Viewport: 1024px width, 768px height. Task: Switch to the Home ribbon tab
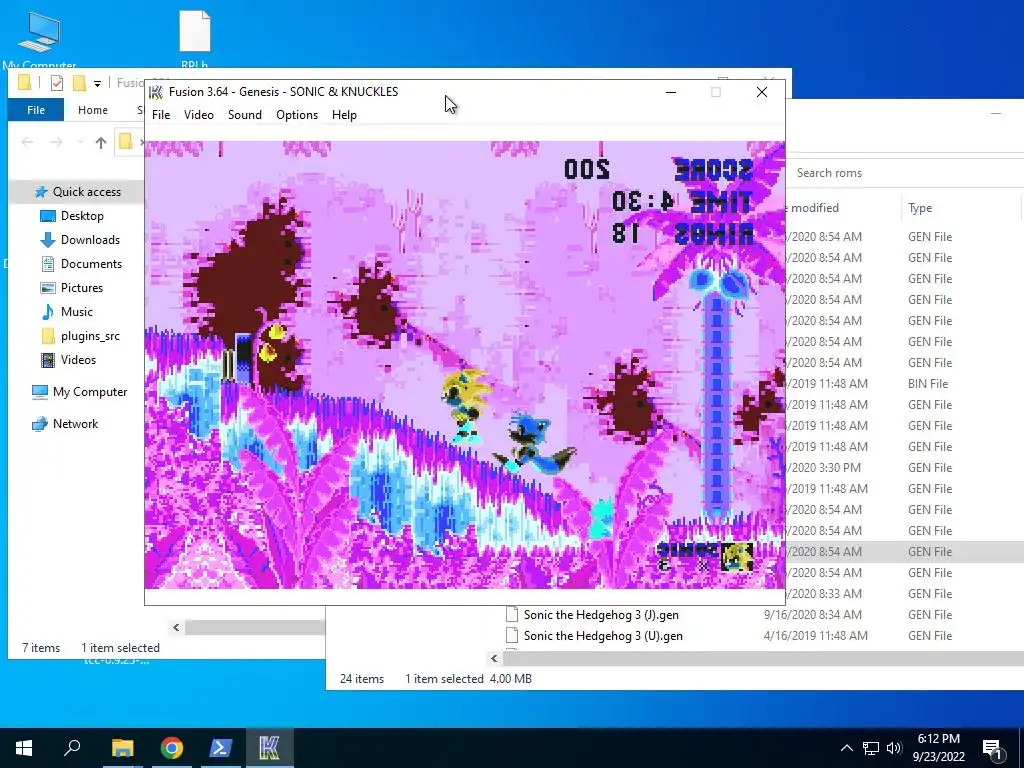[93, 110]
